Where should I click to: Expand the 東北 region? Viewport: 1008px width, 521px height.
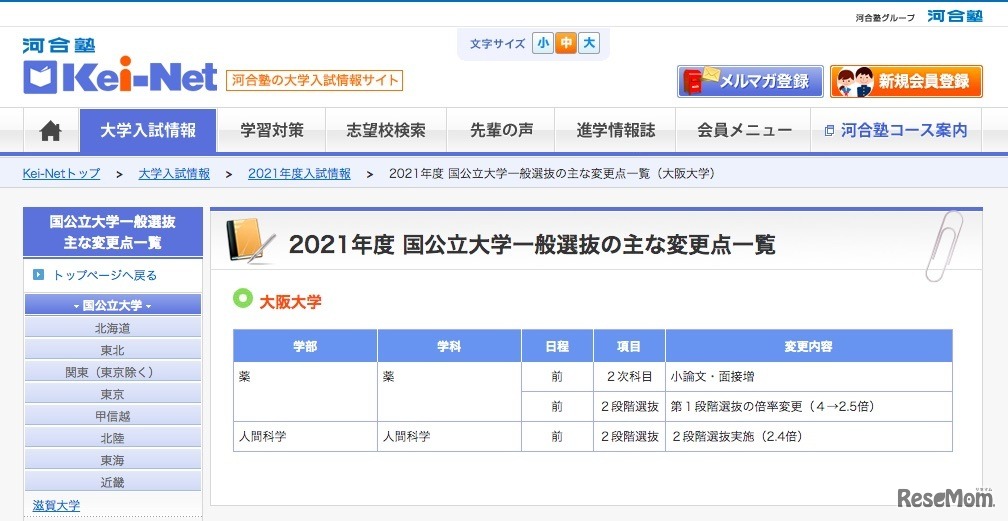coord(112,350)
